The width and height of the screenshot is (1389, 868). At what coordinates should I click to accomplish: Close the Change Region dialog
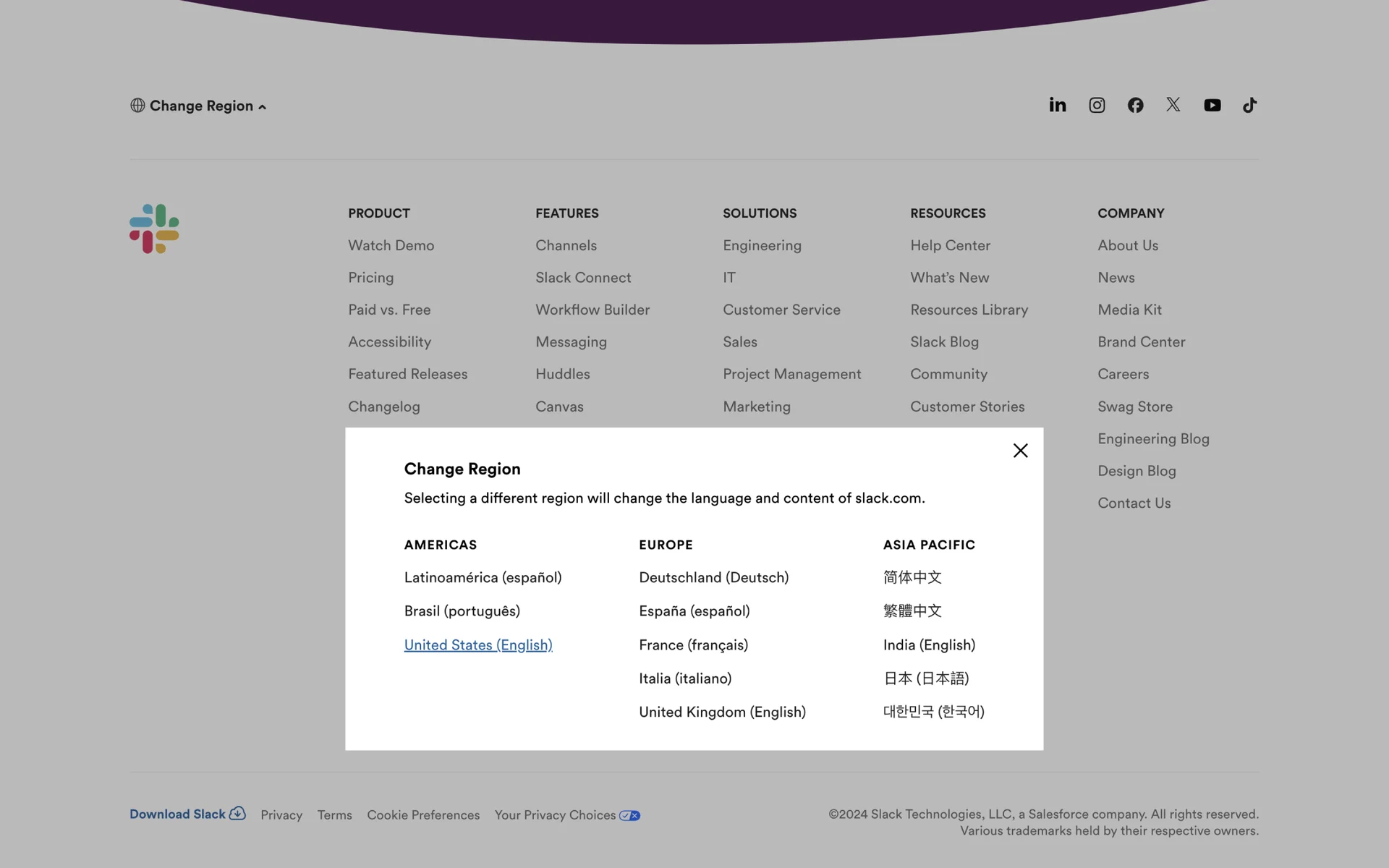1020,451
